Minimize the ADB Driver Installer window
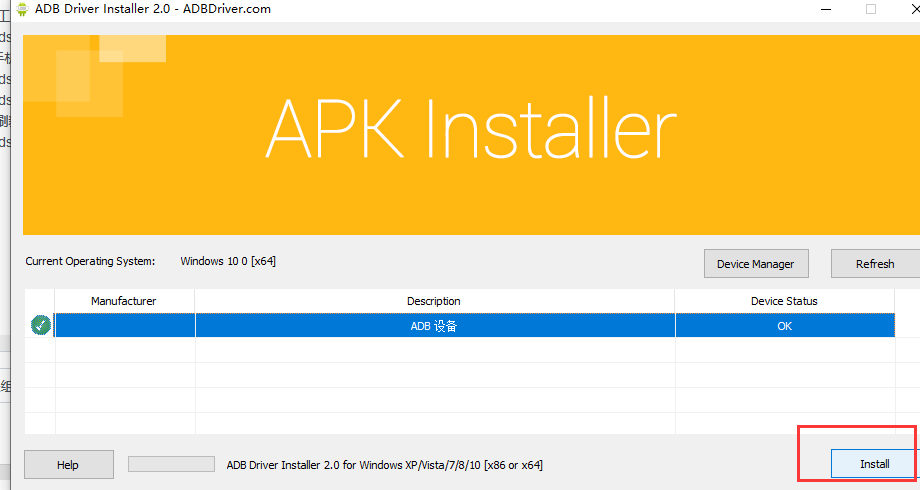920x490 pixels. click(825, 9)
